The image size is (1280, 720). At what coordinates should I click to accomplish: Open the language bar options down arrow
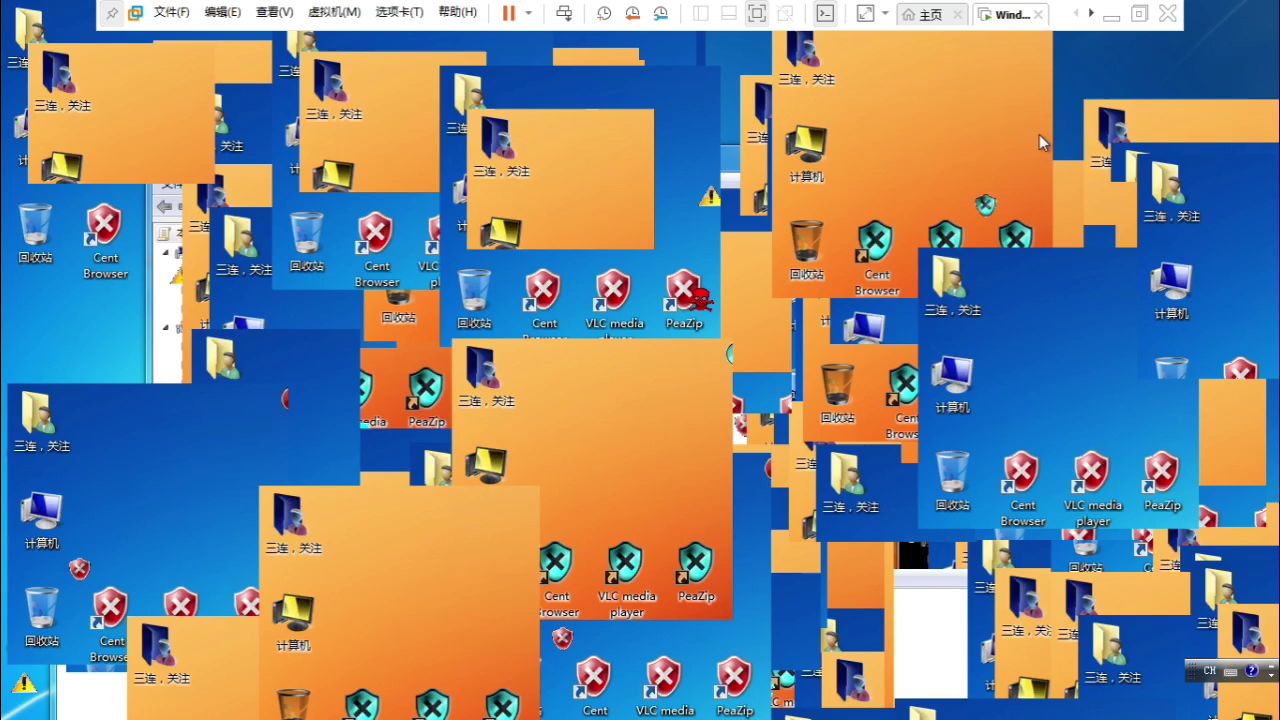click(x=1271, y=675)
